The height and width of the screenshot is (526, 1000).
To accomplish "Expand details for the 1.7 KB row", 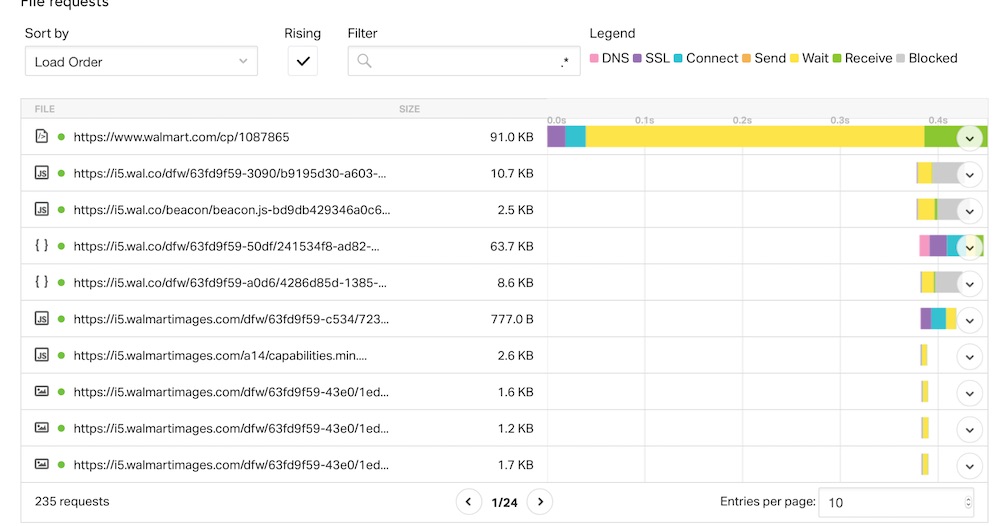I will pos(969,465).
